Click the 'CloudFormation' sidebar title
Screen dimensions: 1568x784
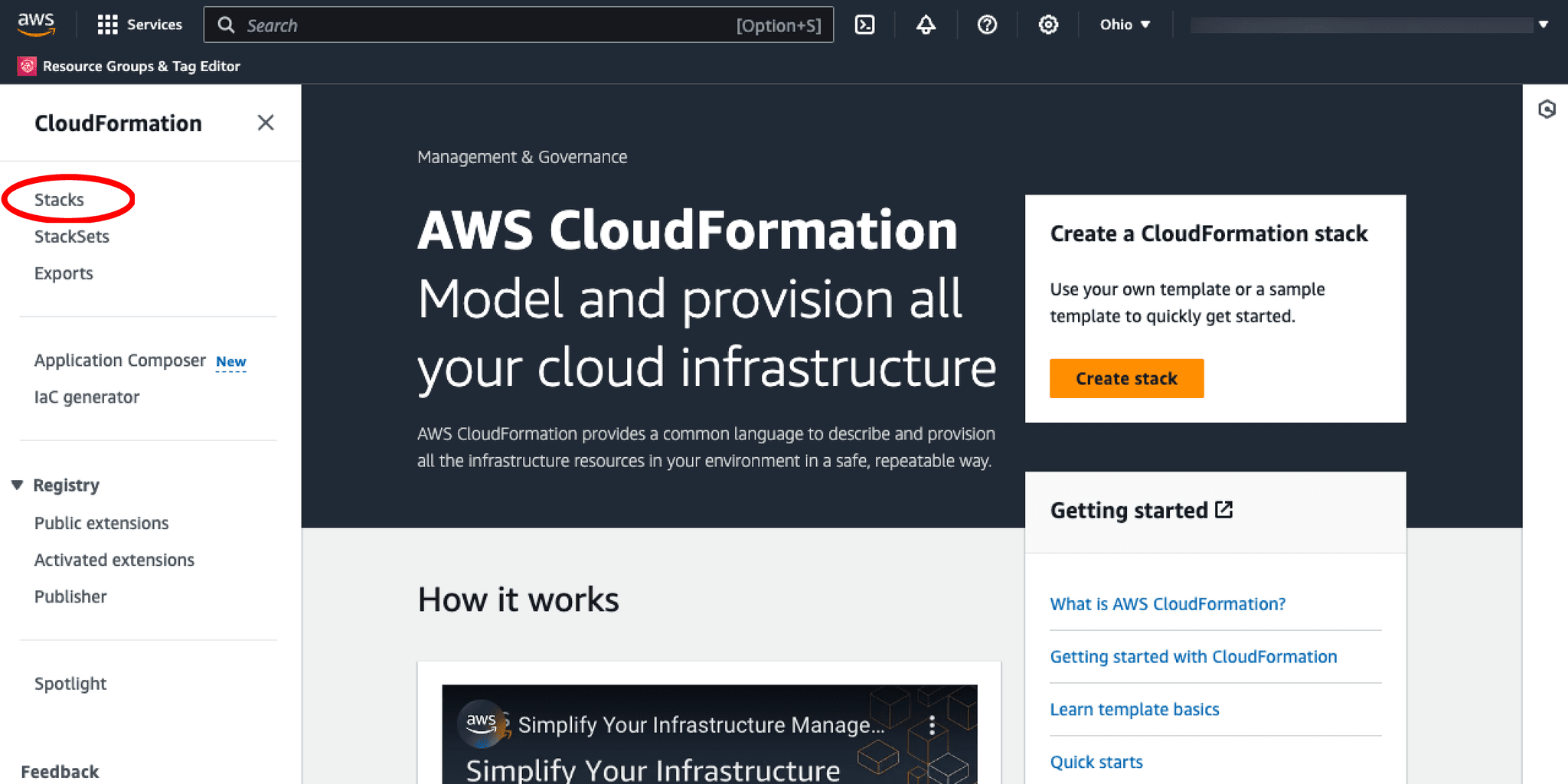118,123
